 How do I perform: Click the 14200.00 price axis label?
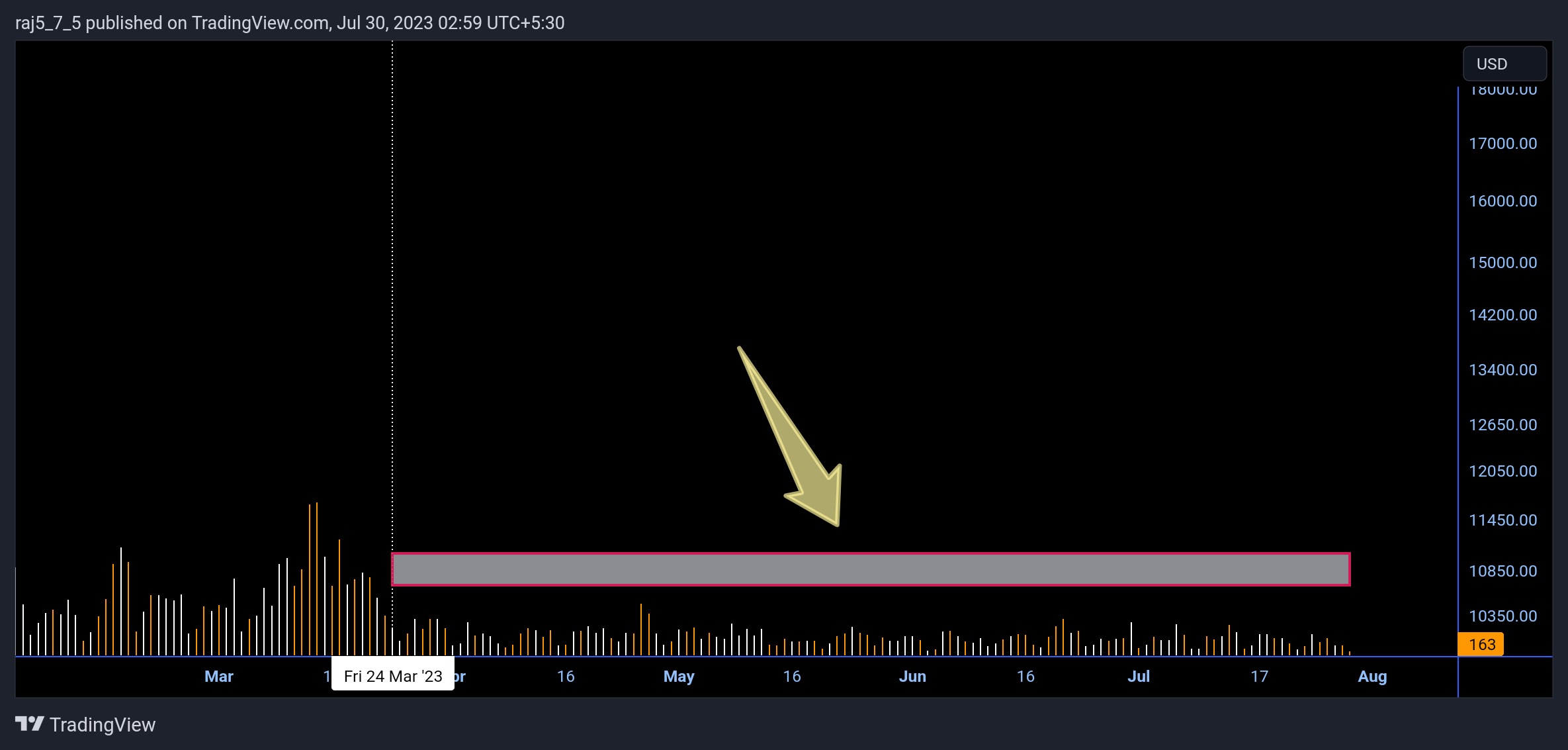(x=1503, y=315)
